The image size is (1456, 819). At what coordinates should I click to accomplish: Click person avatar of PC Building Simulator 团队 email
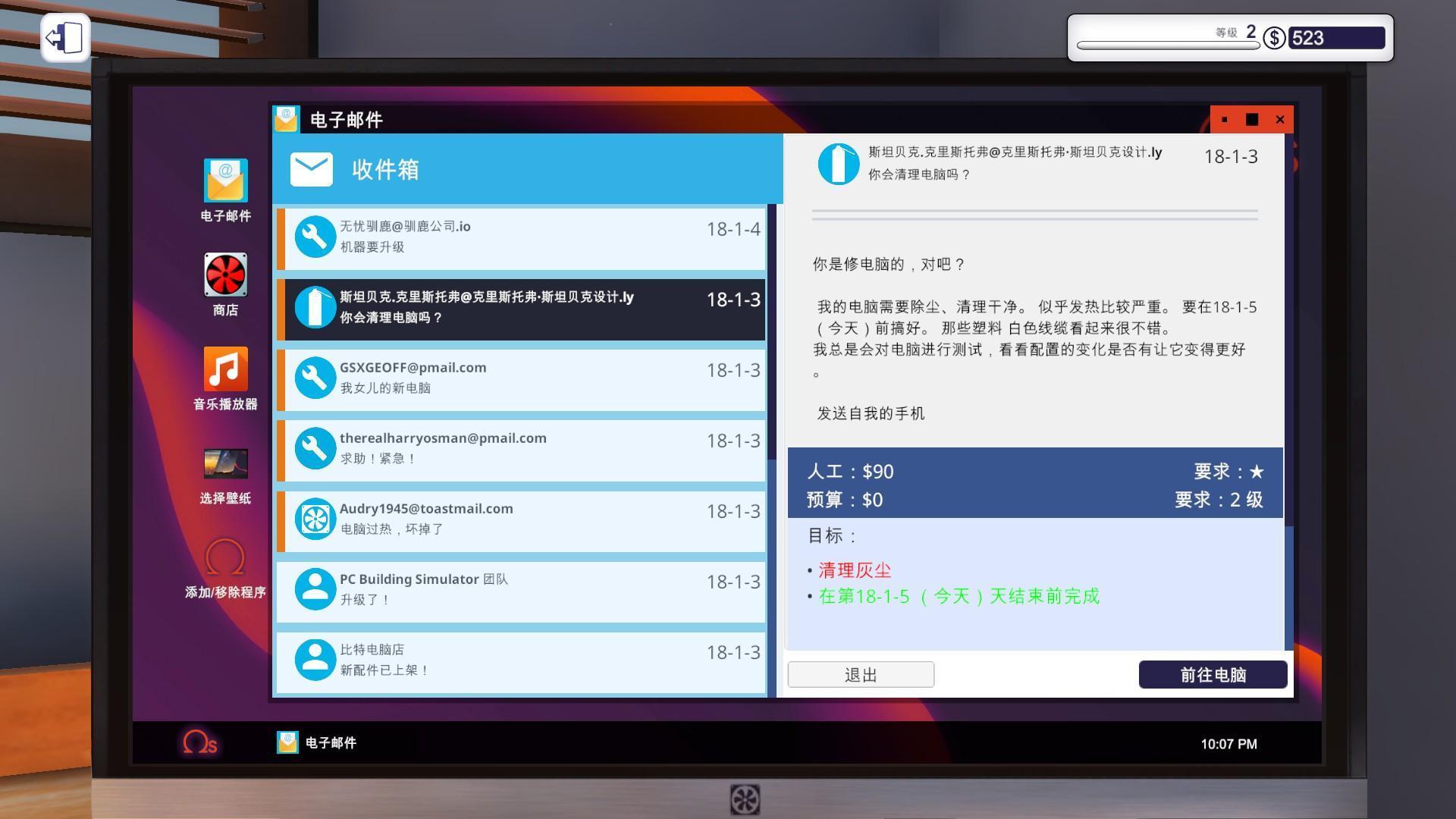(315, 589)
